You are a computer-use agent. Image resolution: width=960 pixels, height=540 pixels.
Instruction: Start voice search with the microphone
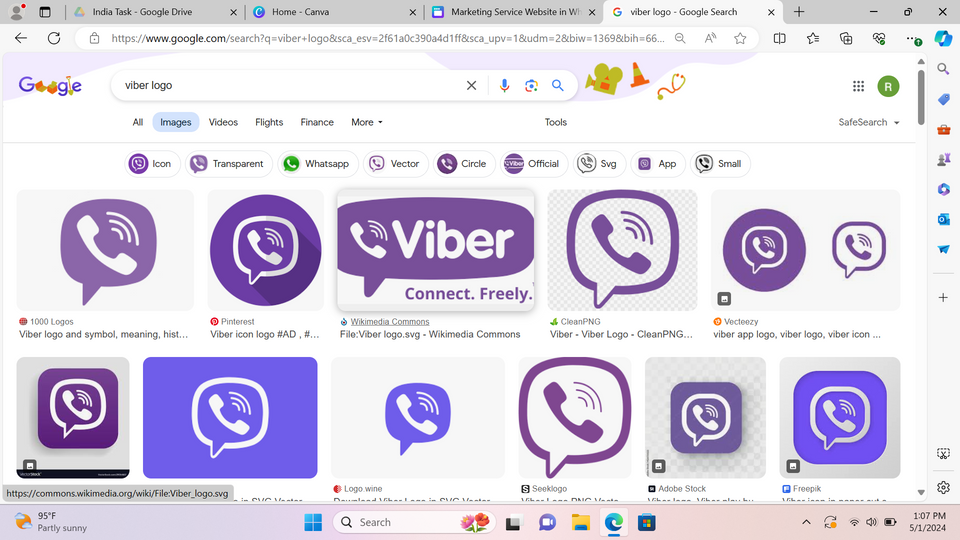(504, 85)
